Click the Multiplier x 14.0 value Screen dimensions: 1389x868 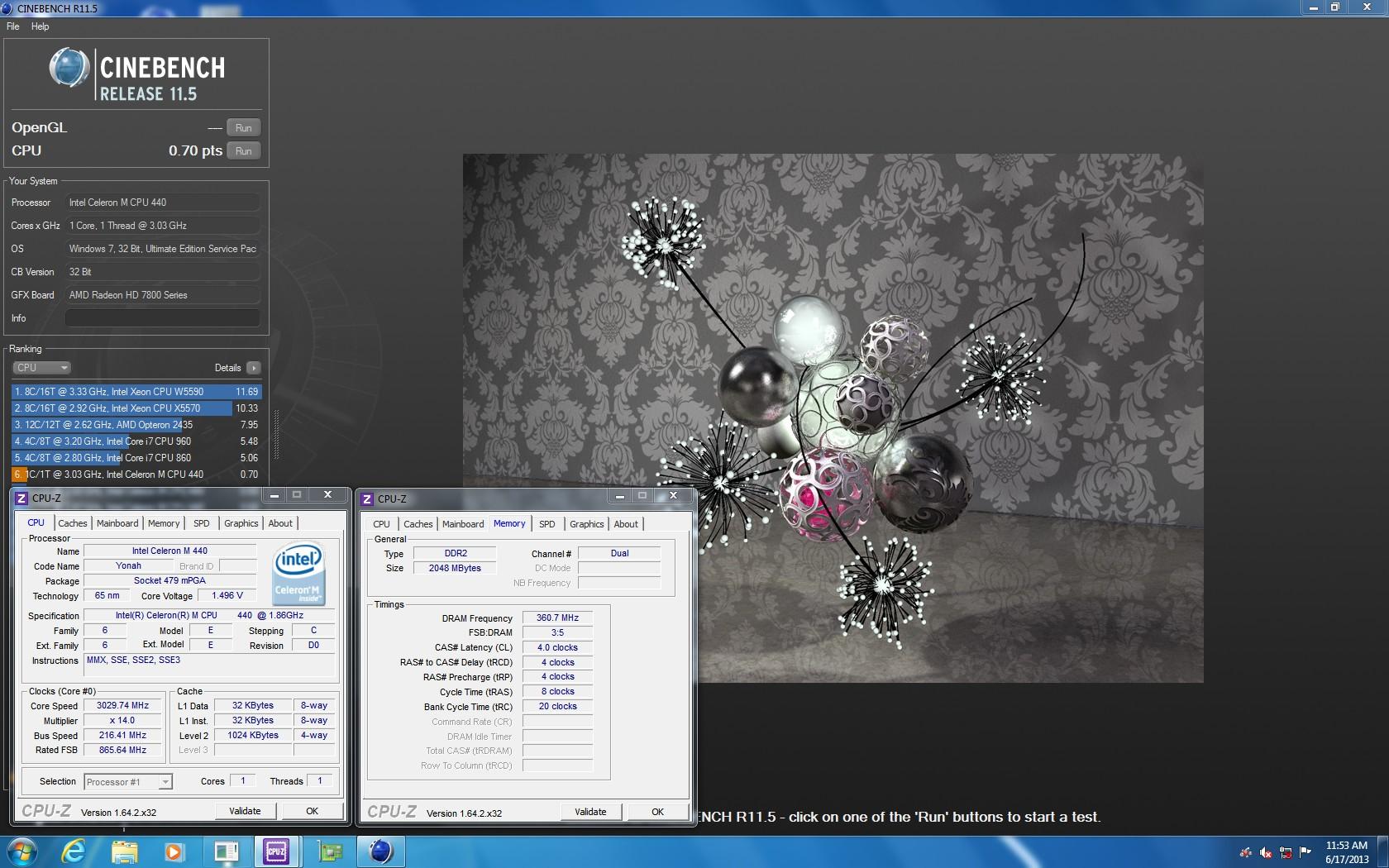click(x=122, y=721)
